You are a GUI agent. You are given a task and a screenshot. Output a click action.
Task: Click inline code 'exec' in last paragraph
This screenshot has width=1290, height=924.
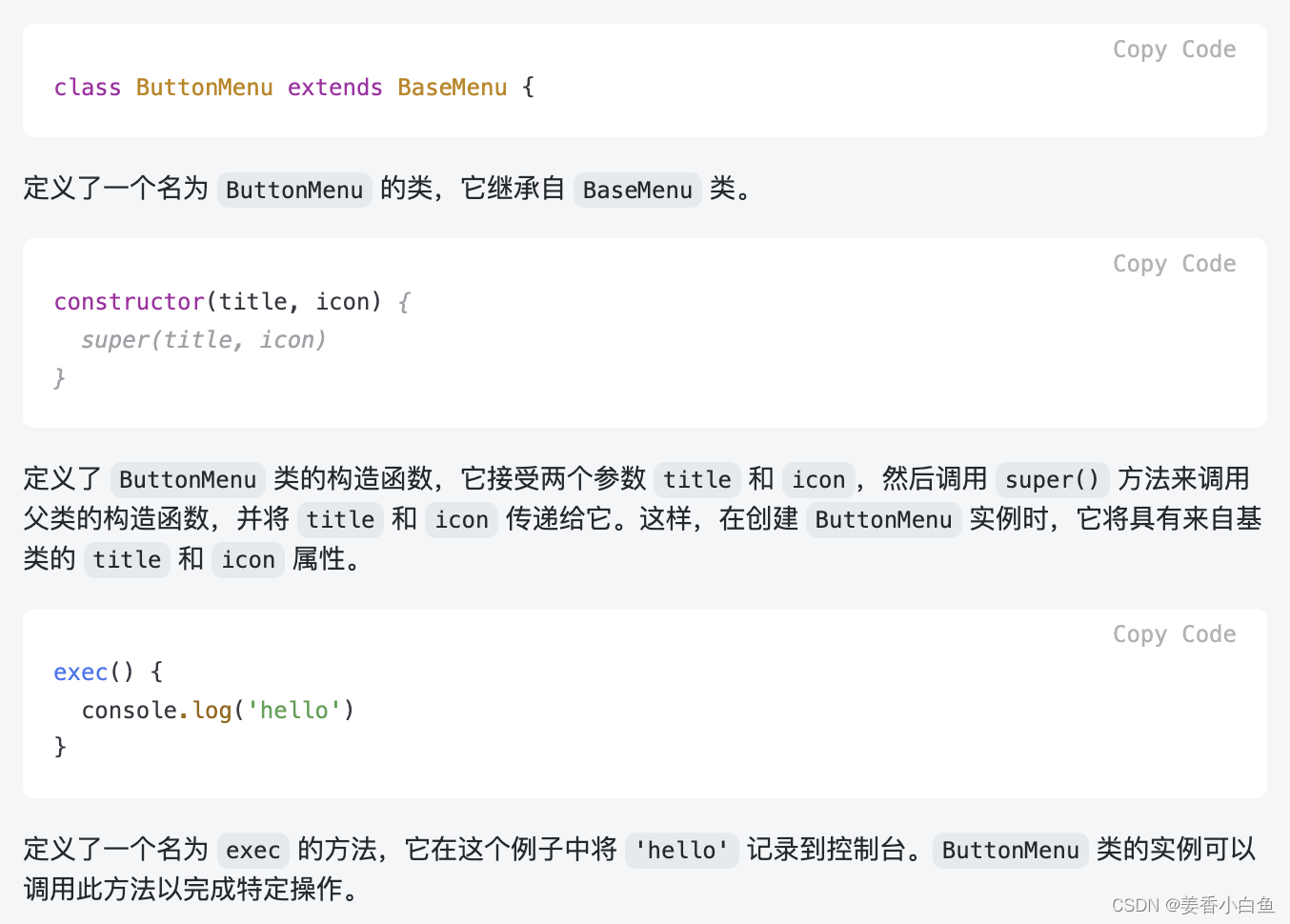click(252, 850)
